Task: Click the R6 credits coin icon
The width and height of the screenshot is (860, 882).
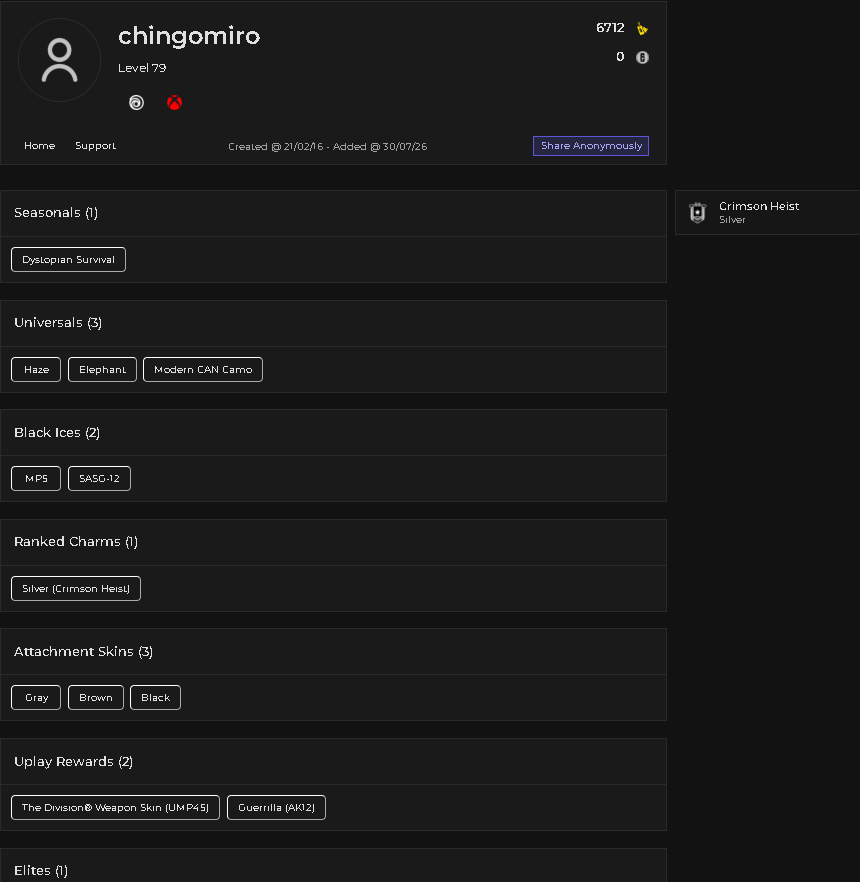Action: pos(642,57)
